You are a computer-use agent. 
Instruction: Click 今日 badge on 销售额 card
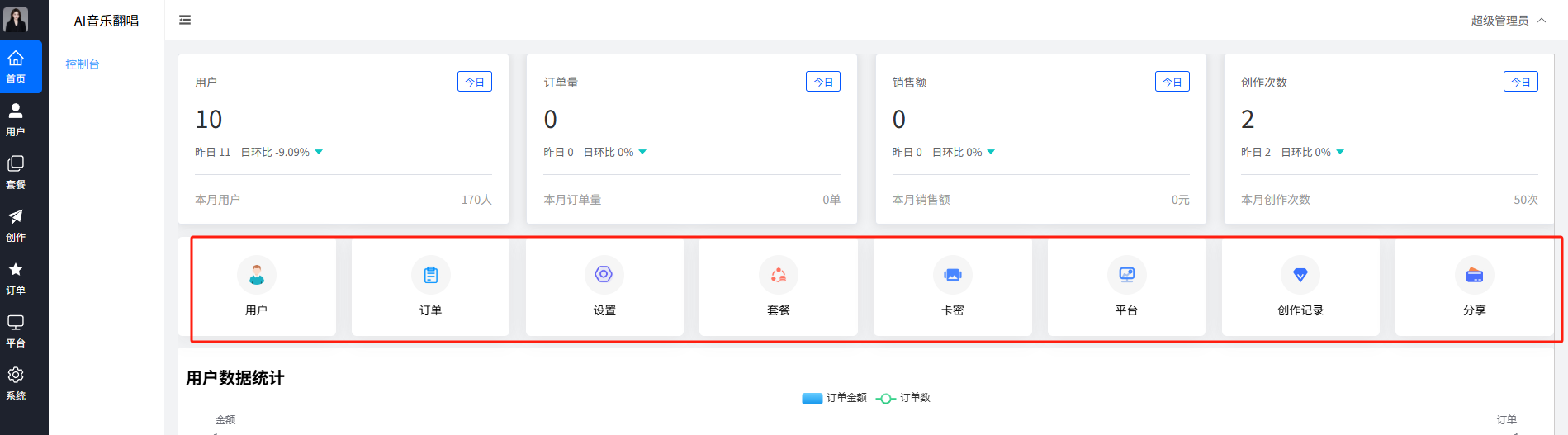(1172, 82)
